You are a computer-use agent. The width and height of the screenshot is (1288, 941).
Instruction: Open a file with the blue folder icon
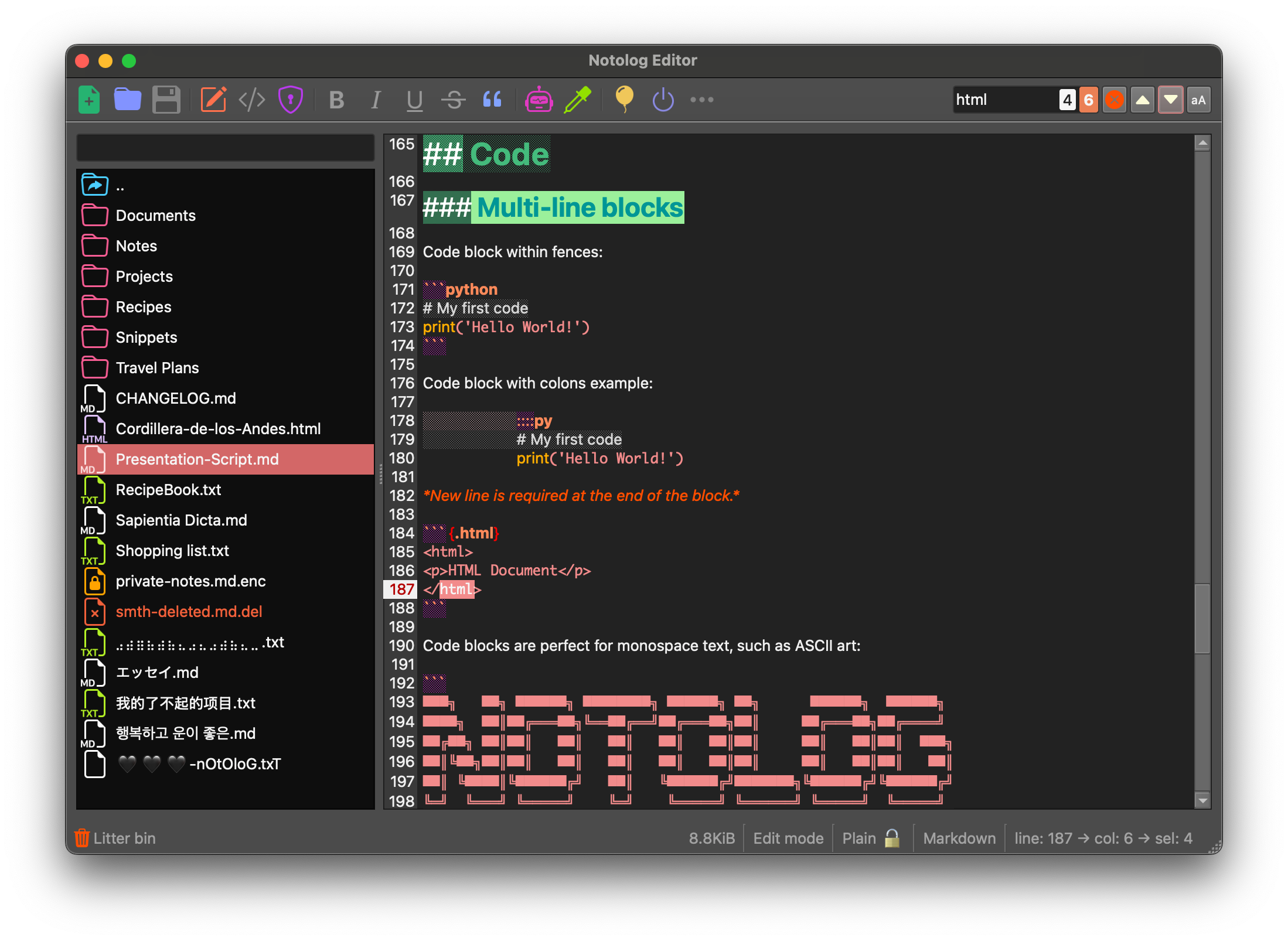(x=128, y=100)
